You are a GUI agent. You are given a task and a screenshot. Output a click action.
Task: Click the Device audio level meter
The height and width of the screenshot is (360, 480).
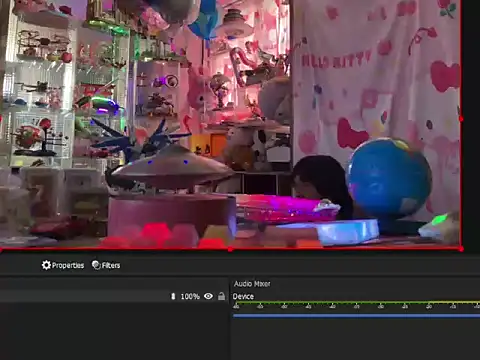[356, 304]
